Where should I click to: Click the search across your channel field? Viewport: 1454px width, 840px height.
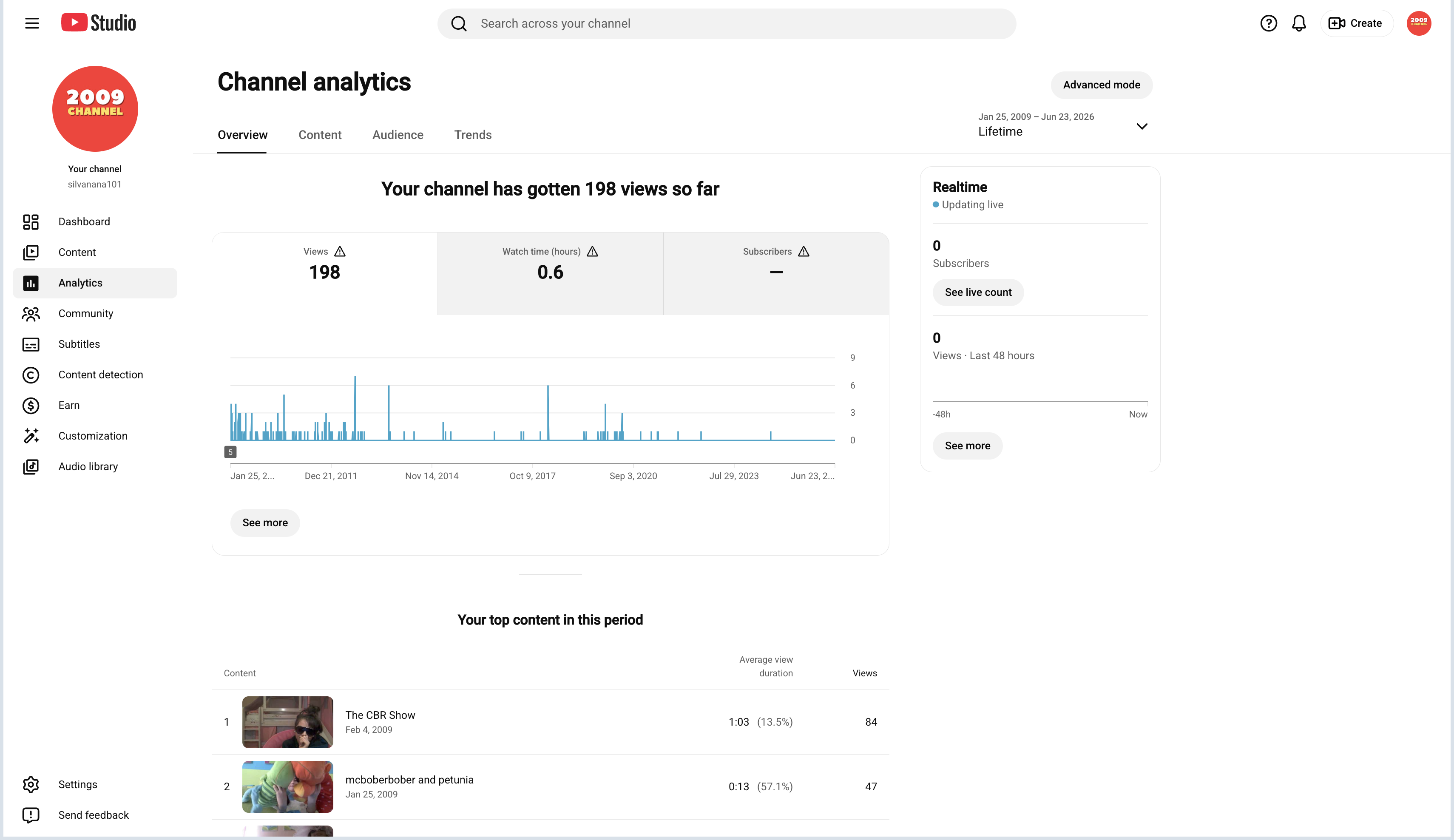tap(727, 24)
